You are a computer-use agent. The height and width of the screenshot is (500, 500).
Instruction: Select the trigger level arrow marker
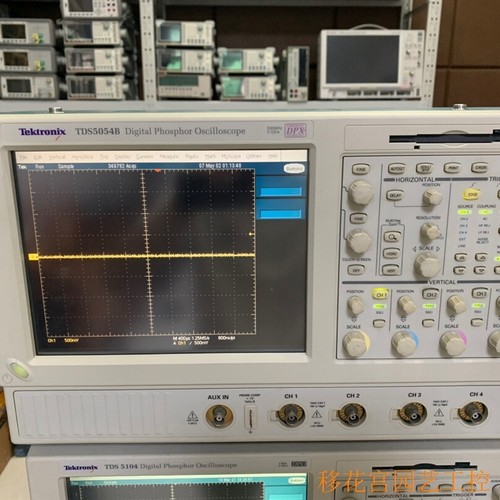tap(251, 234)
